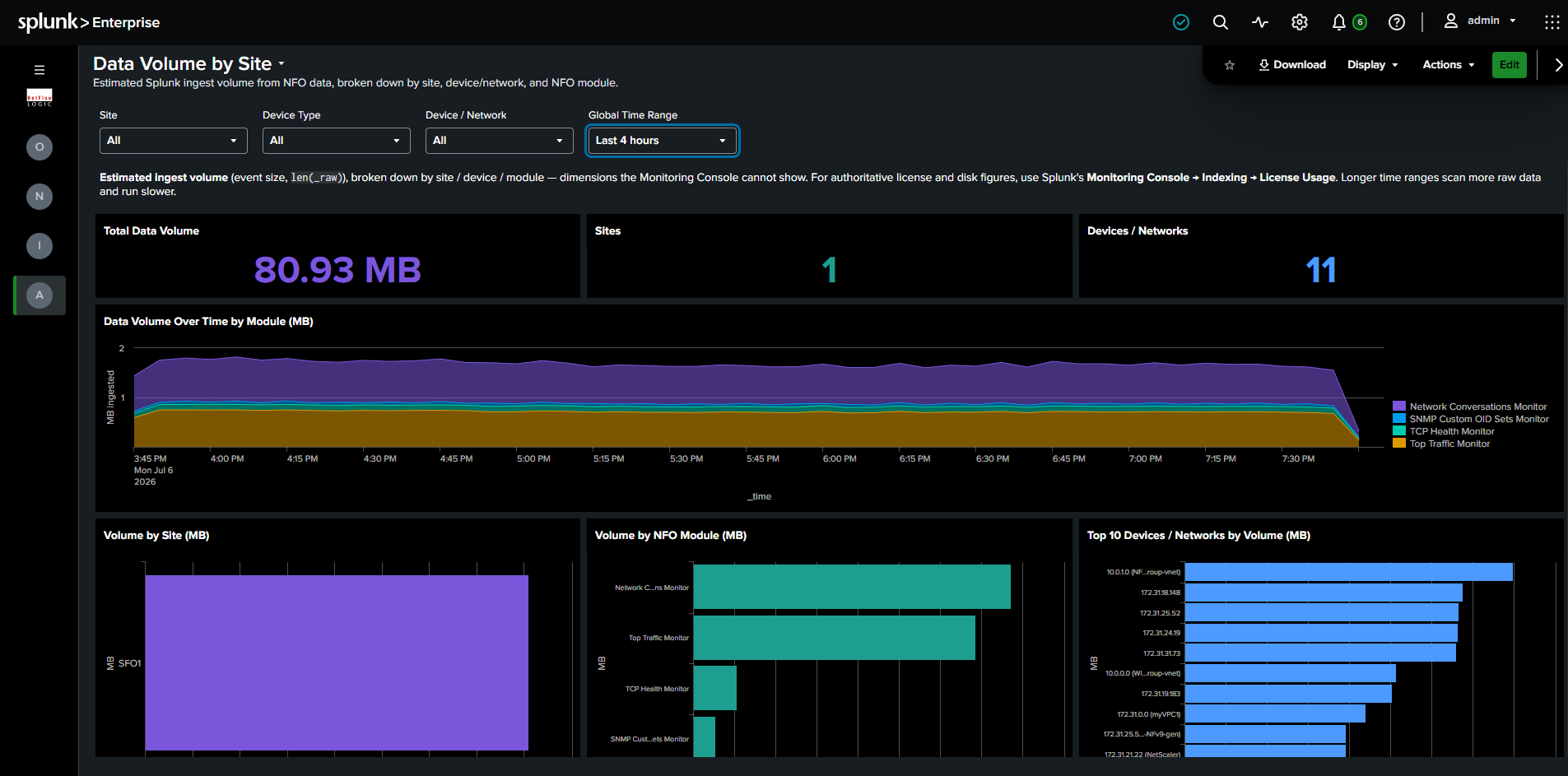Viewport: 1568px width, 776px height.
Task: Click the 10.0.0.0 (Wi...roup-vnet) bar
Action: pyautogui.click(x=1290, y=673)
